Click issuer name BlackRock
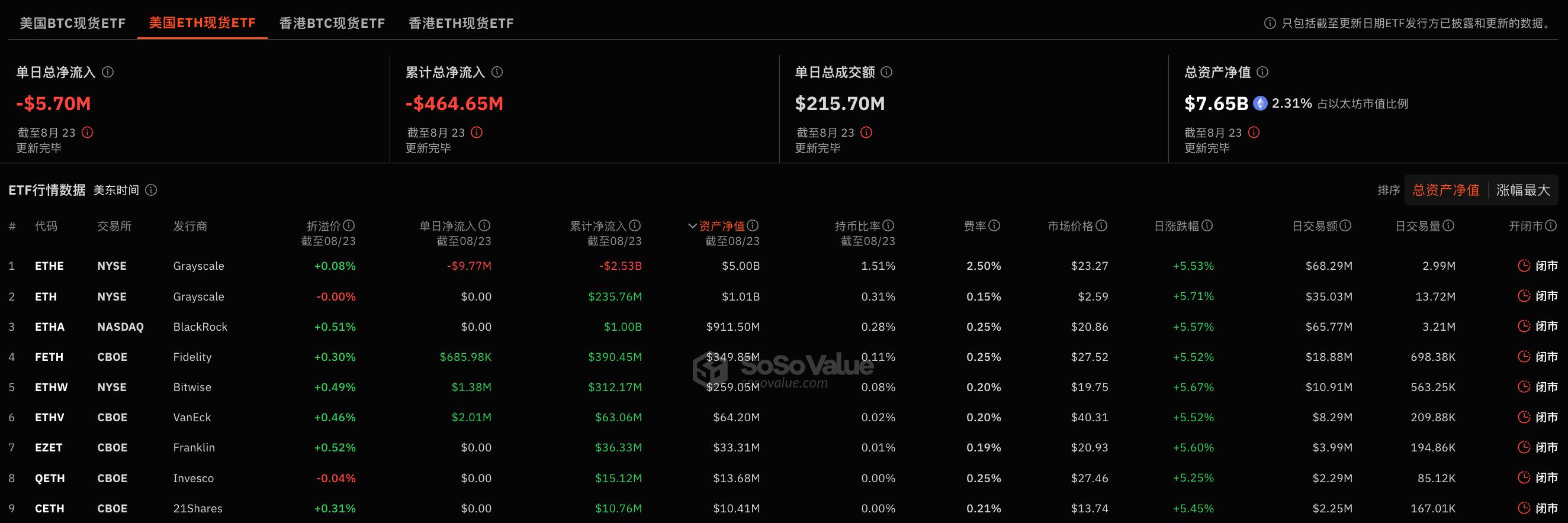 tap(200, 327)
